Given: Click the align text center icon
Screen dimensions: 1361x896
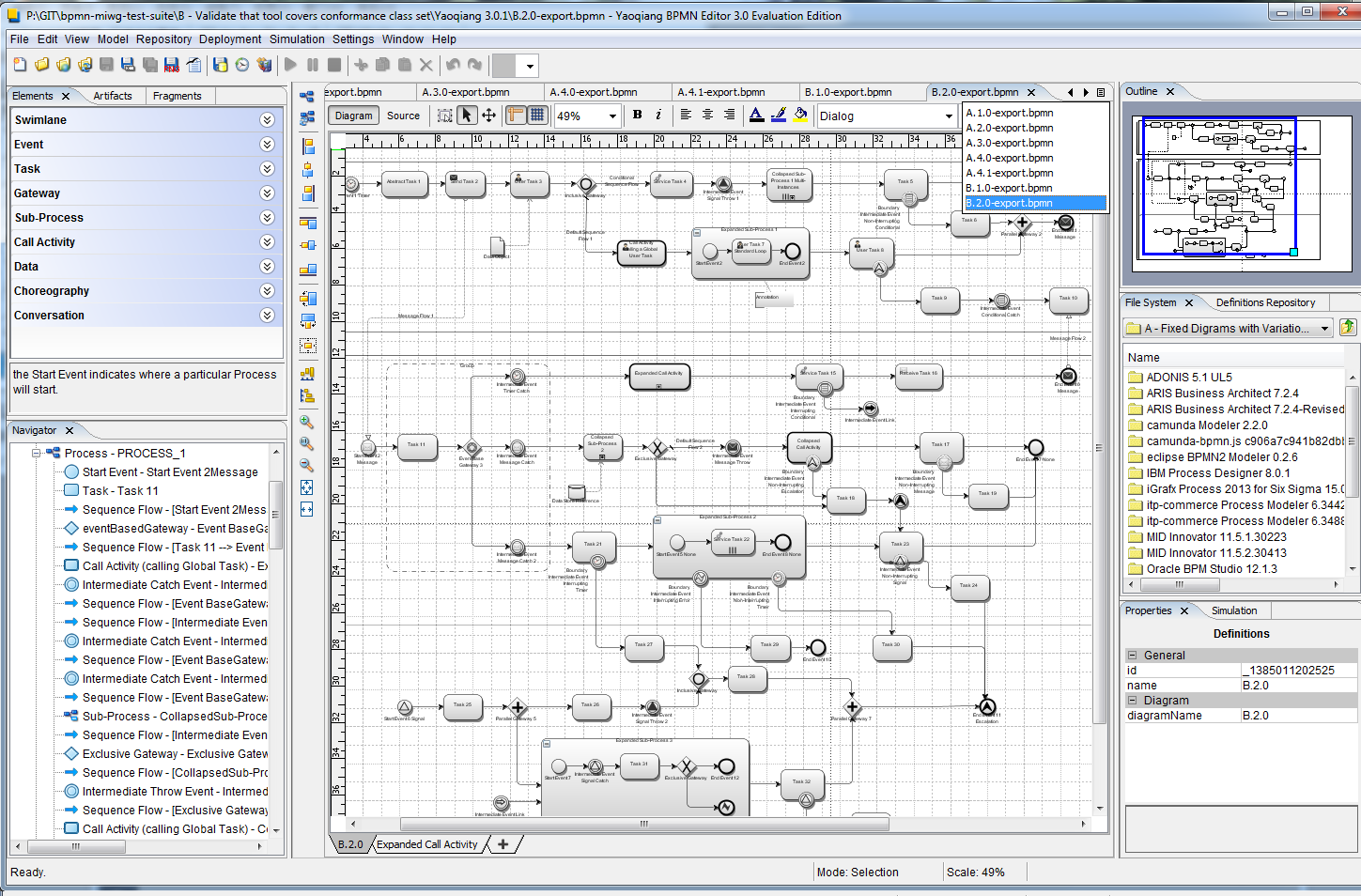Looking at the screenshot, I should [707, 116].
